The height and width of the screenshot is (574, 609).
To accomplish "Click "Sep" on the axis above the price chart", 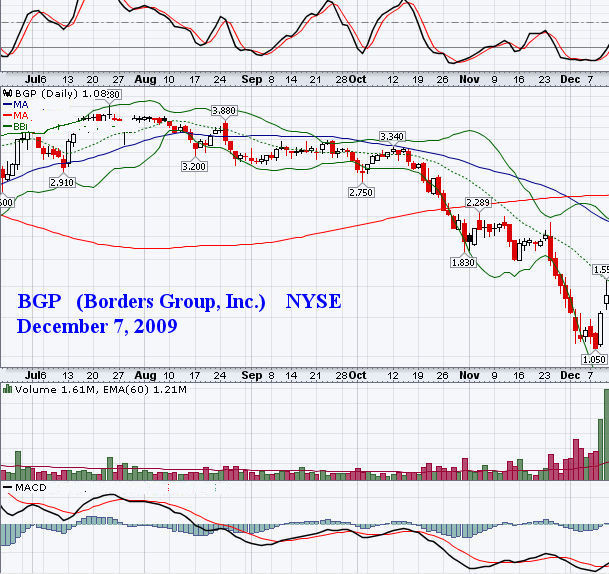I will point(252,79).
